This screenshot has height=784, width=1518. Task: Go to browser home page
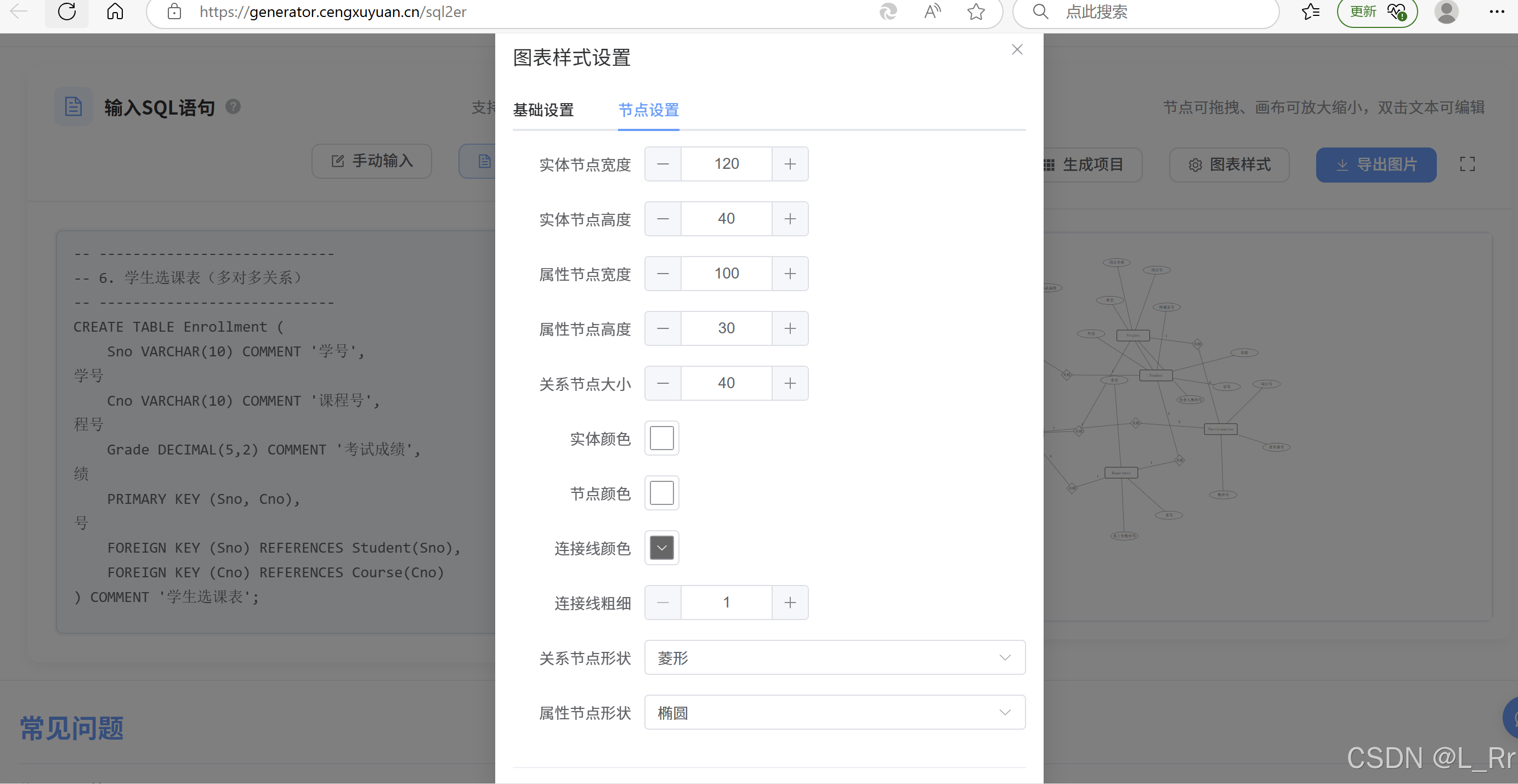coord(115,11)
